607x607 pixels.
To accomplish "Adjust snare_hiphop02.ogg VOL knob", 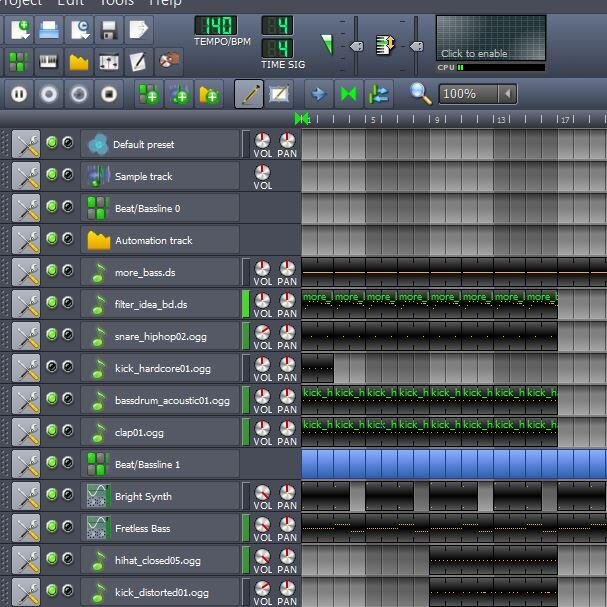I will click(262, 332).
